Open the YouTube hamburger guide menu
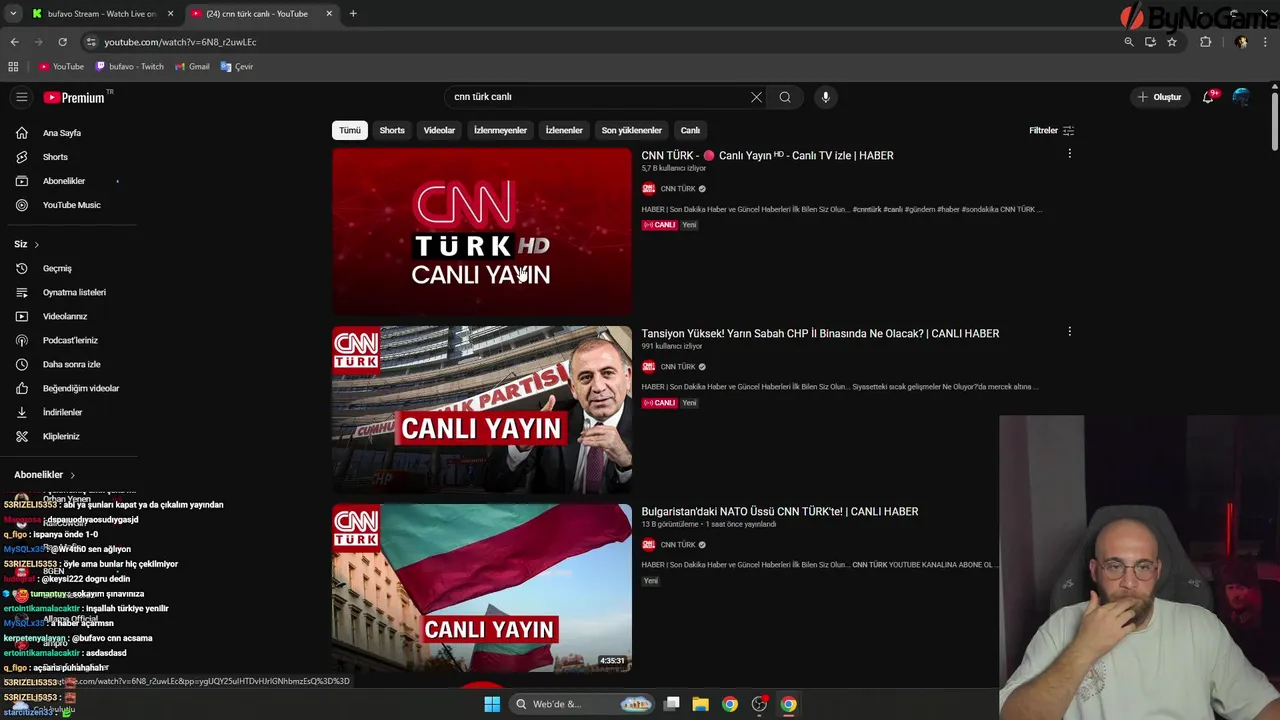Image resolution: width=1280 pixels, height=720 pixels. [x=21, y=97]
